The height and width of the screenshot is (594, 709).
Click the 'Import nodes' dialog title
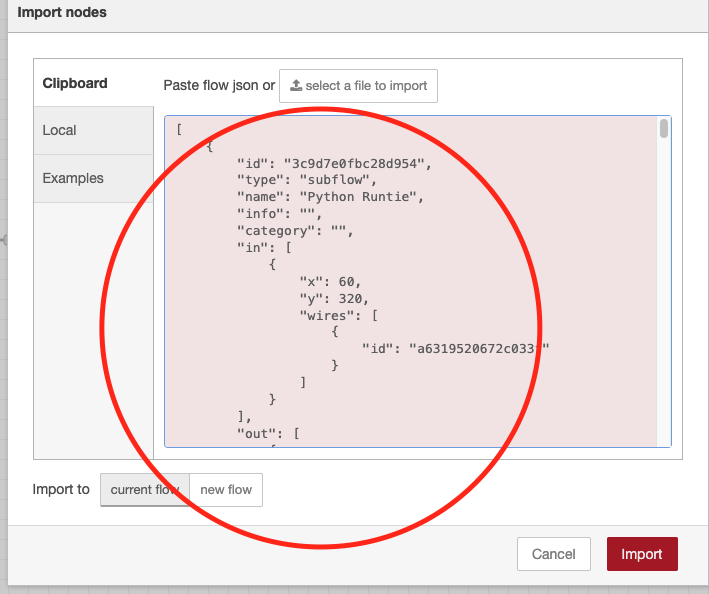pos(62,12)
